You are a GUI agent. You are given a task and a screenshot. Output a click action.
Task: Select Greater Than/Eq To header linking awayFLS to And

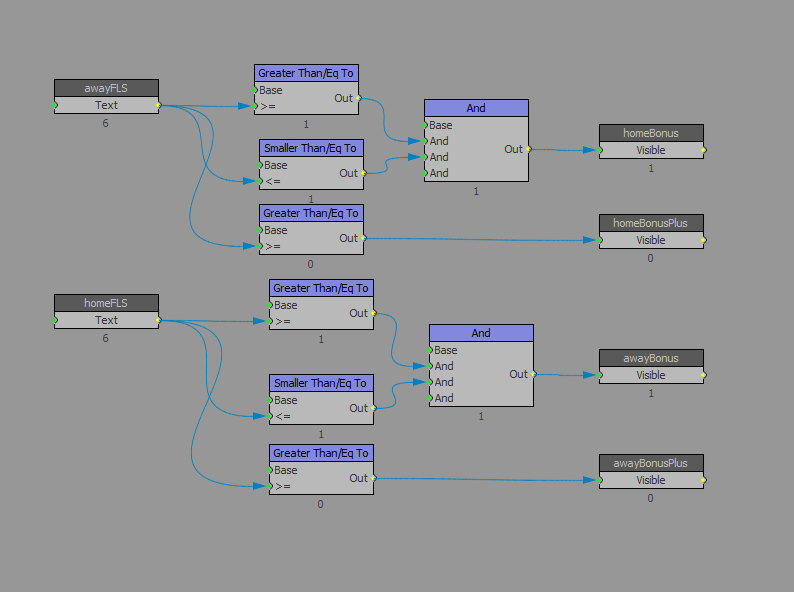pos(306,73)
